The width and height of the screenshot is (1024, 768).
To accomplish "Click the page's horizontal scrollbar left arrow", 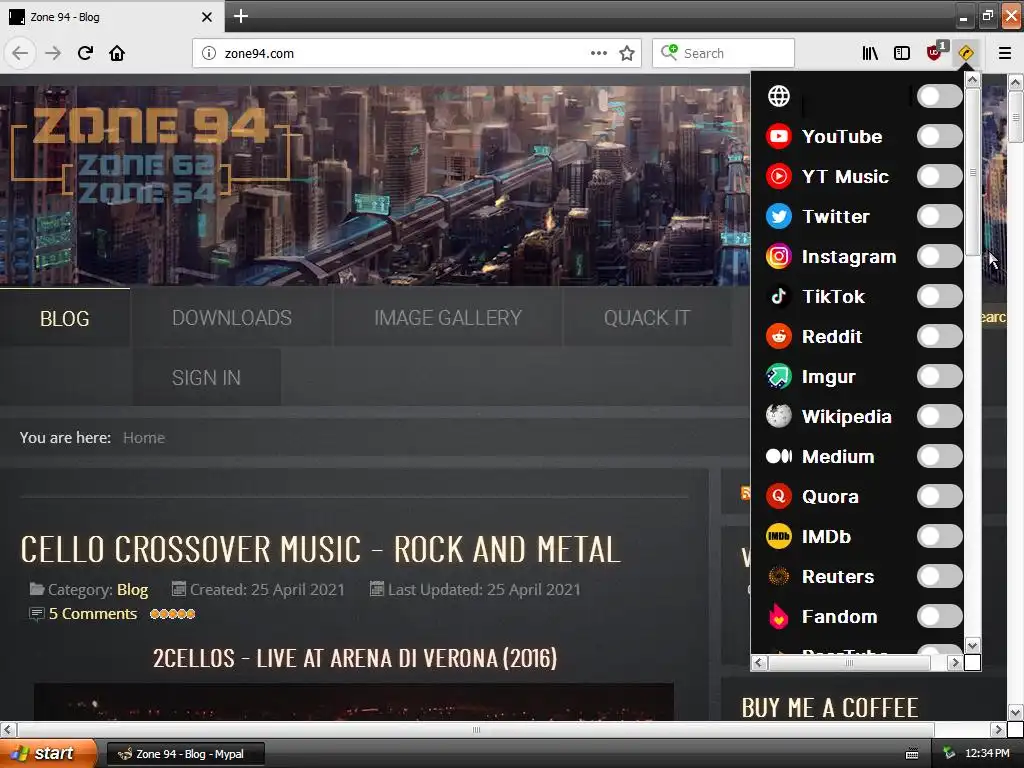I will [8, 729].
